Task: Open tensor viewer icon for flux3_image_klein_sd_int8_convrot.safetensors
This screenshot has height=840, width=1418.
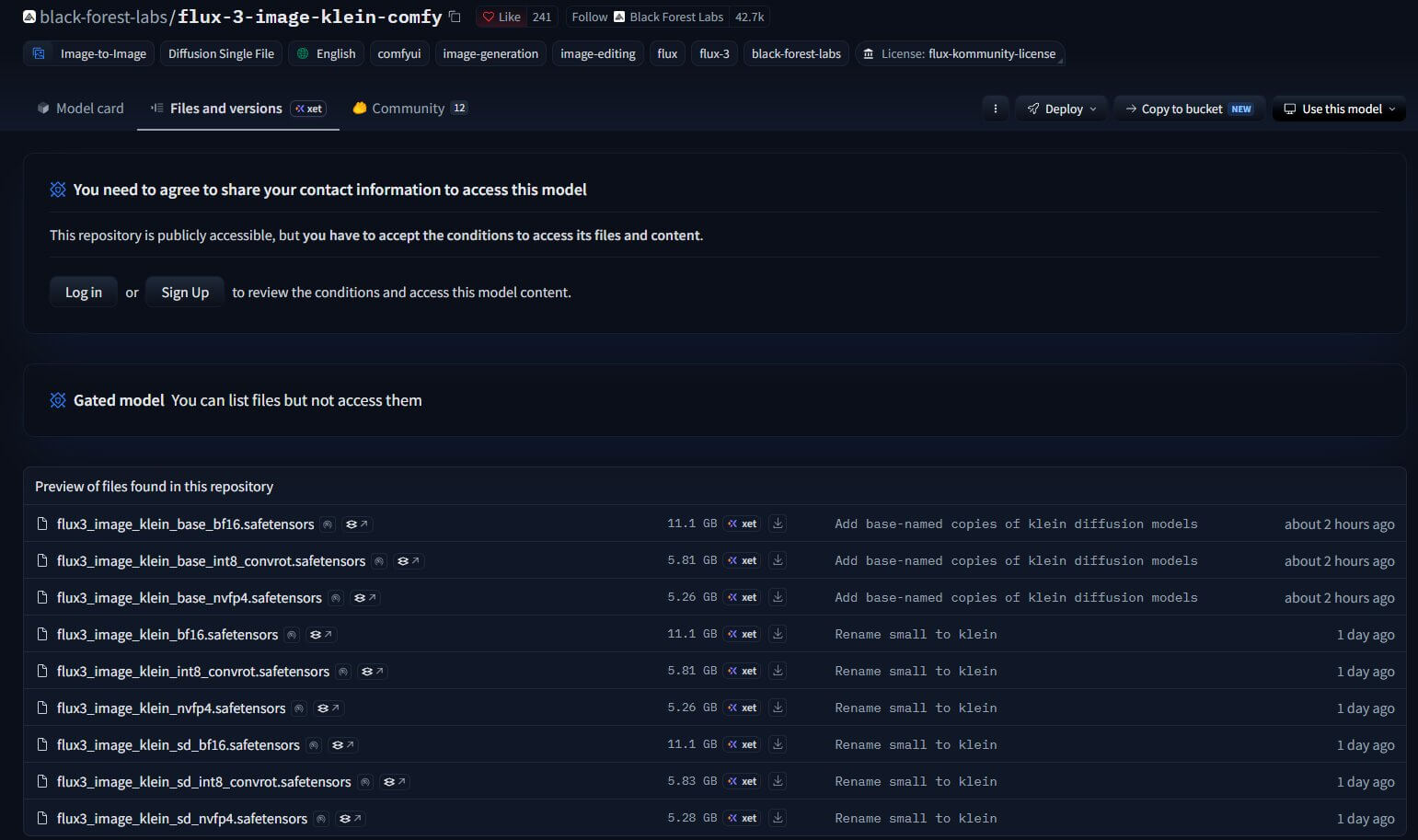Action: tap(394, 782)
